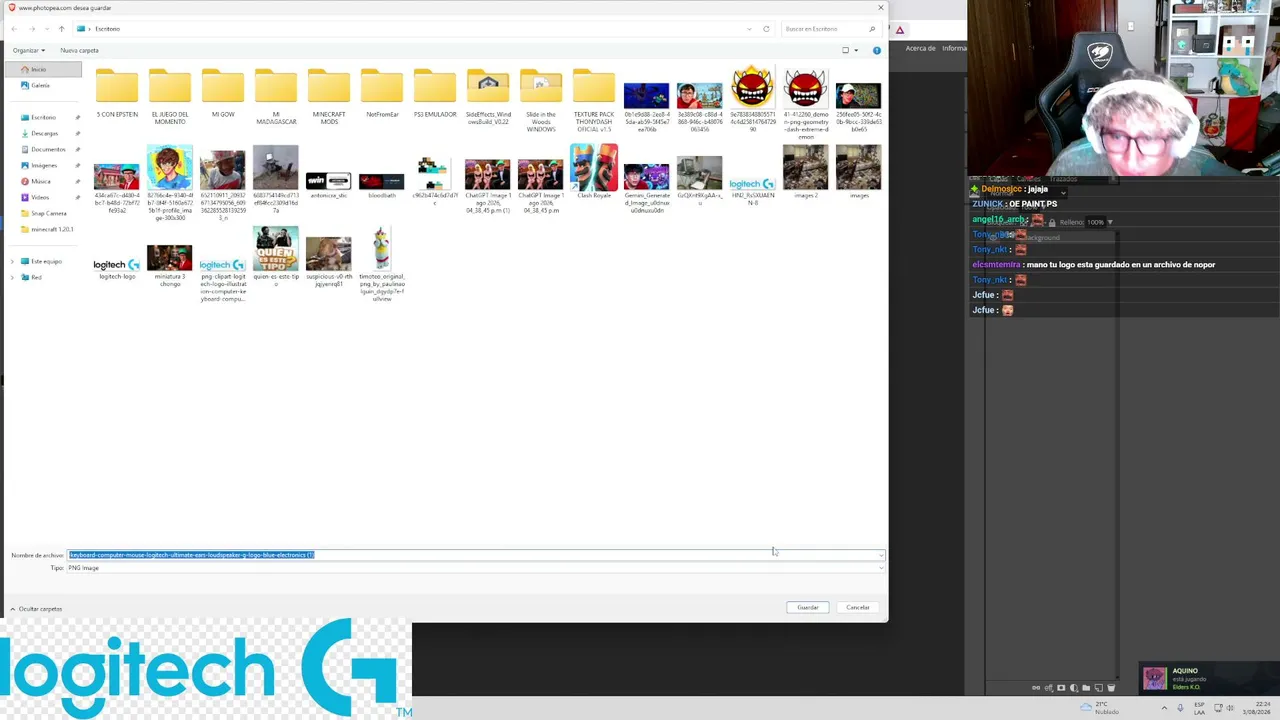Select the file named images 2
Screen dimensions: 1280x720
[x=806, y=171]
